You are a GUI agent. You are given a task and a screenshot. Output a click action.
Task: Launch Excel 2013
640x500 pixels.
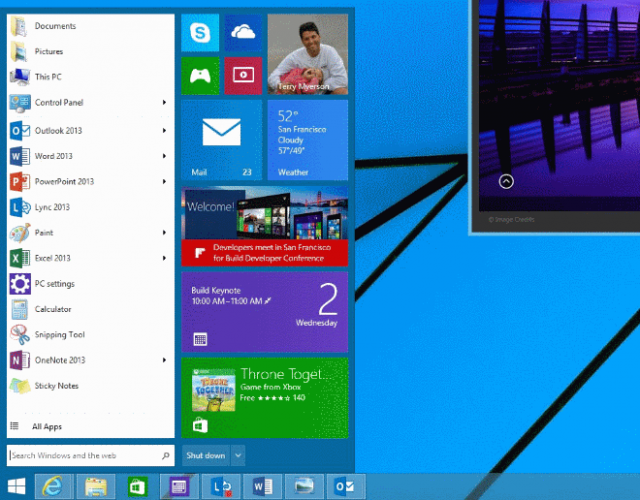91,258
